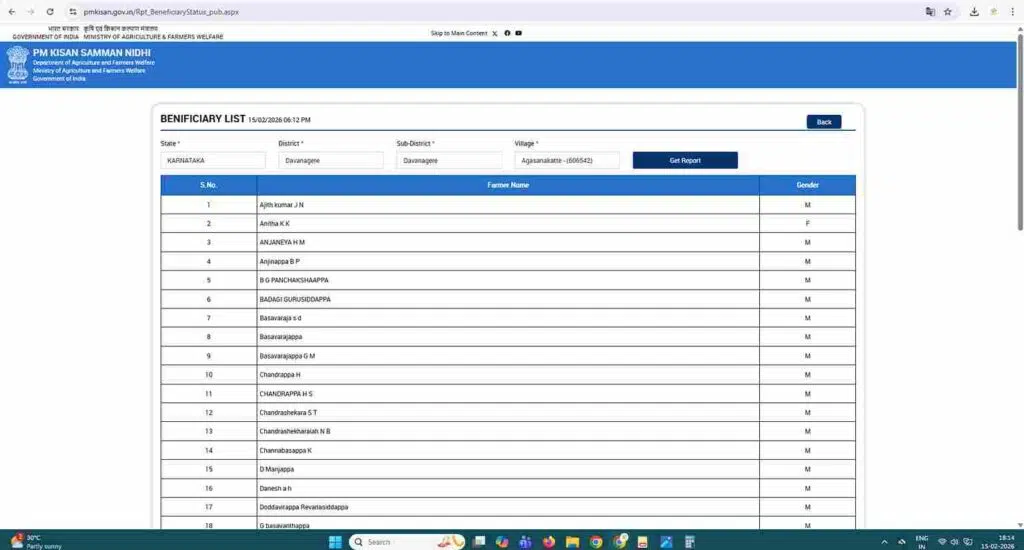Screen dimensions: 1024x550
Task: Open File Explorer from taskbar
Action: (x=572, y=542)
